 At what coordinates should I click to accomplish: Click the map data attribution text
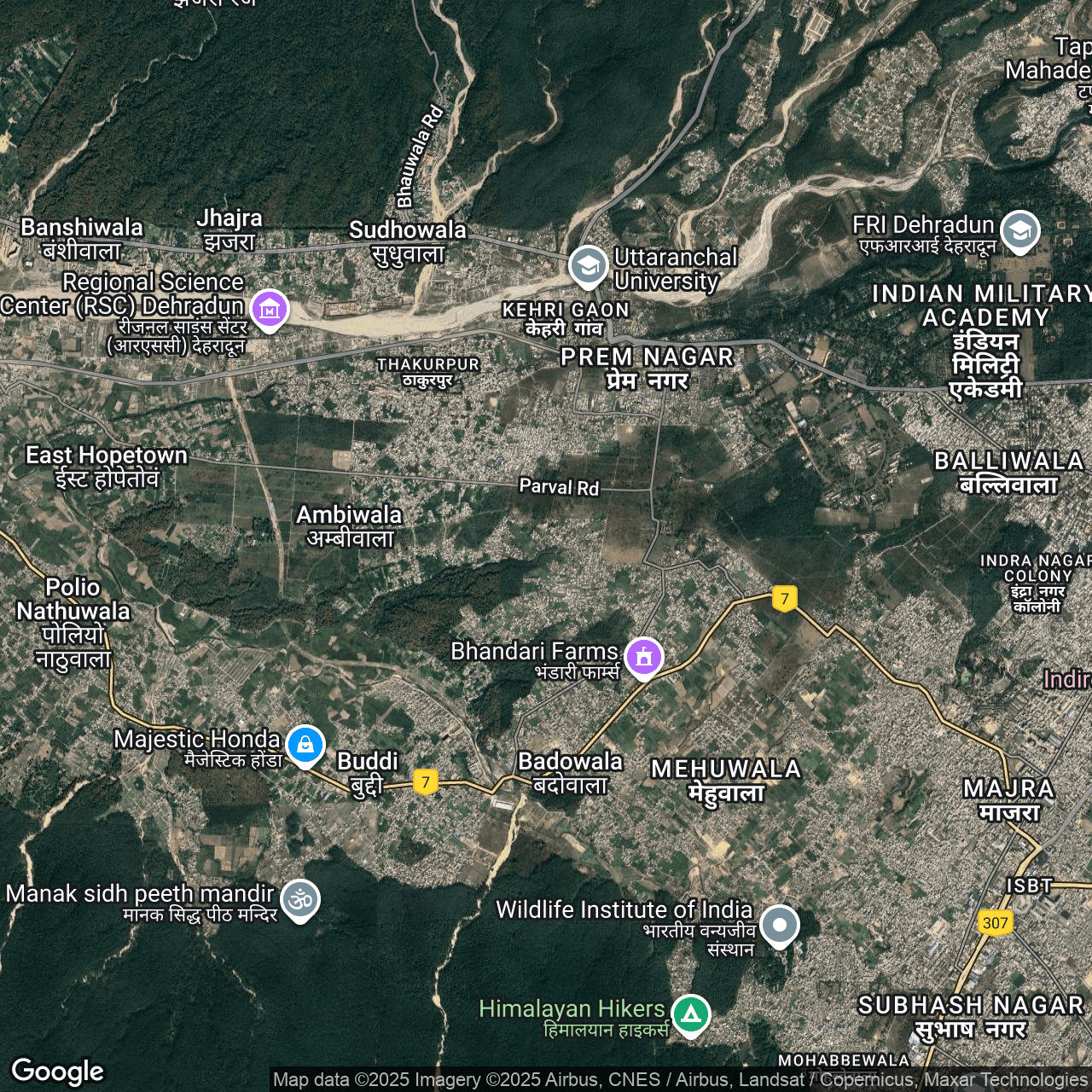[679, 1079]
